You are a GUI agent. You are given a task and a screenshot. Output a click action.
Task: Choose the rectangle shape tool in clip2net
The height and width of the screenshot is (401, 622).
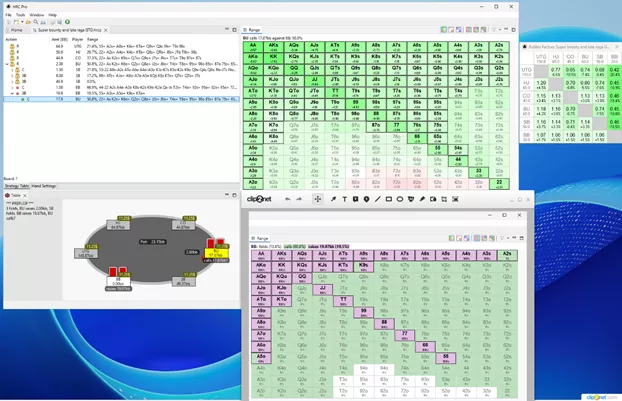pyautogui.click(x=388, y=199)
